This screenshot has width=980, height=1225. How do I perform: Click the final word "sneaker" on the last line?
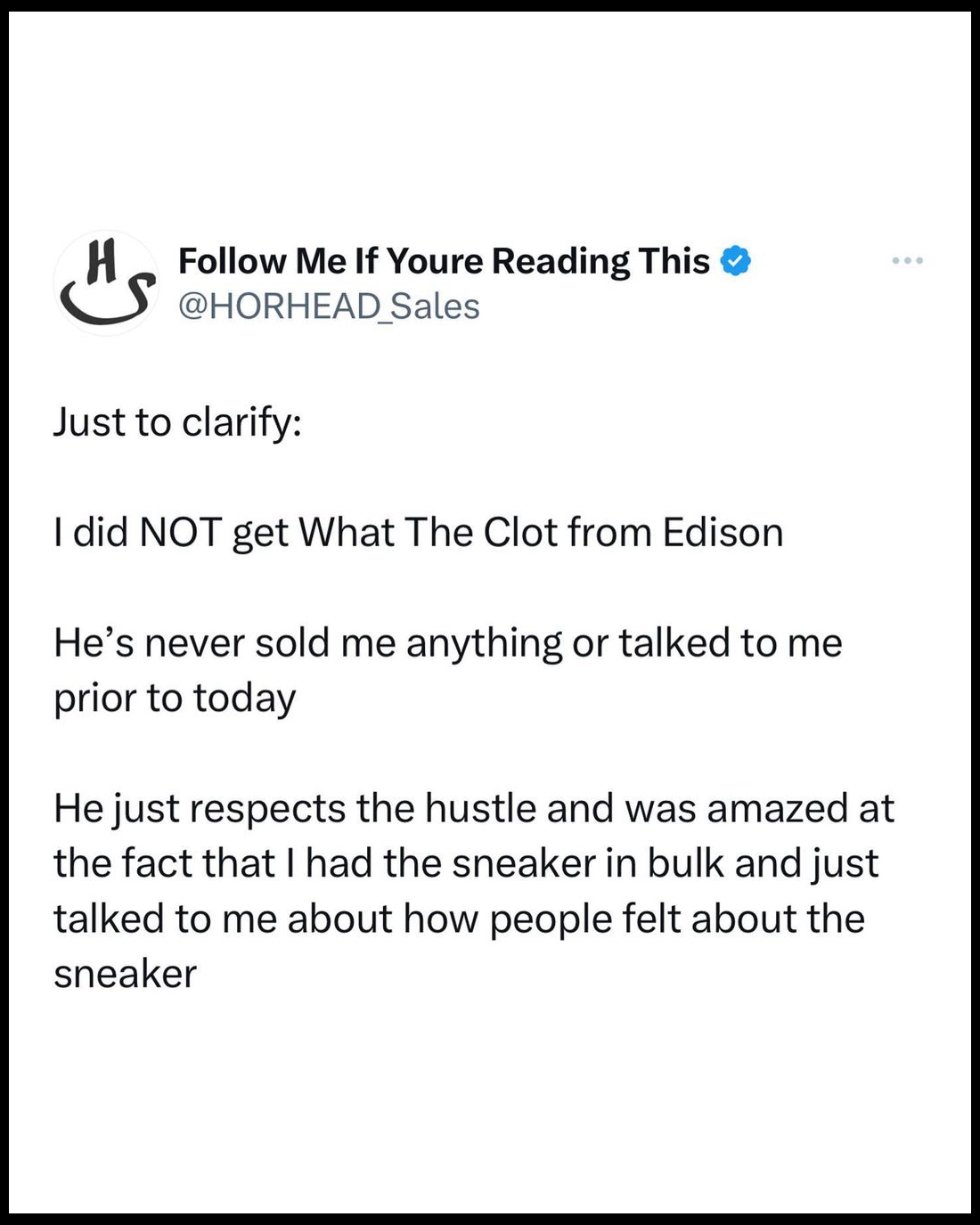coord(125,974)
